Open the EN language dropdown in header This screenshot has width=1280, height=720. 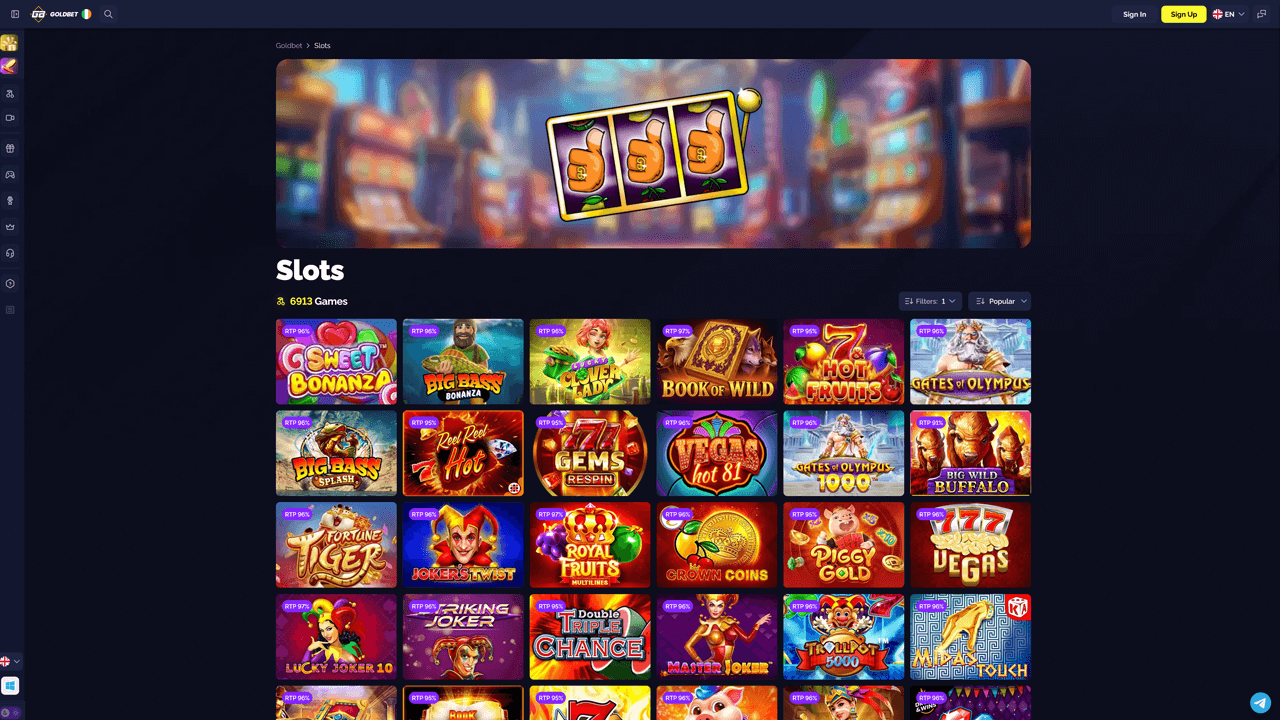click(x=1228, y=14)
